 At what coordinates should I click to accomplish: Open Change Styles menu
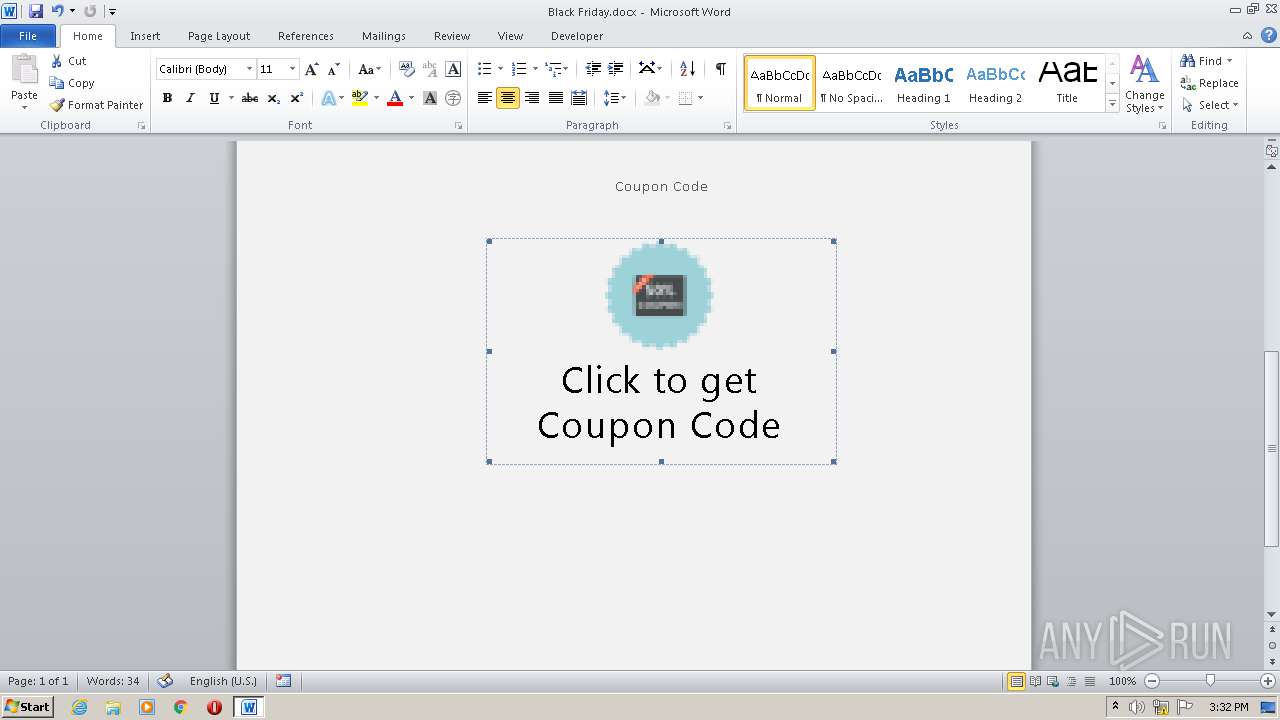[x=1144, y=84]
